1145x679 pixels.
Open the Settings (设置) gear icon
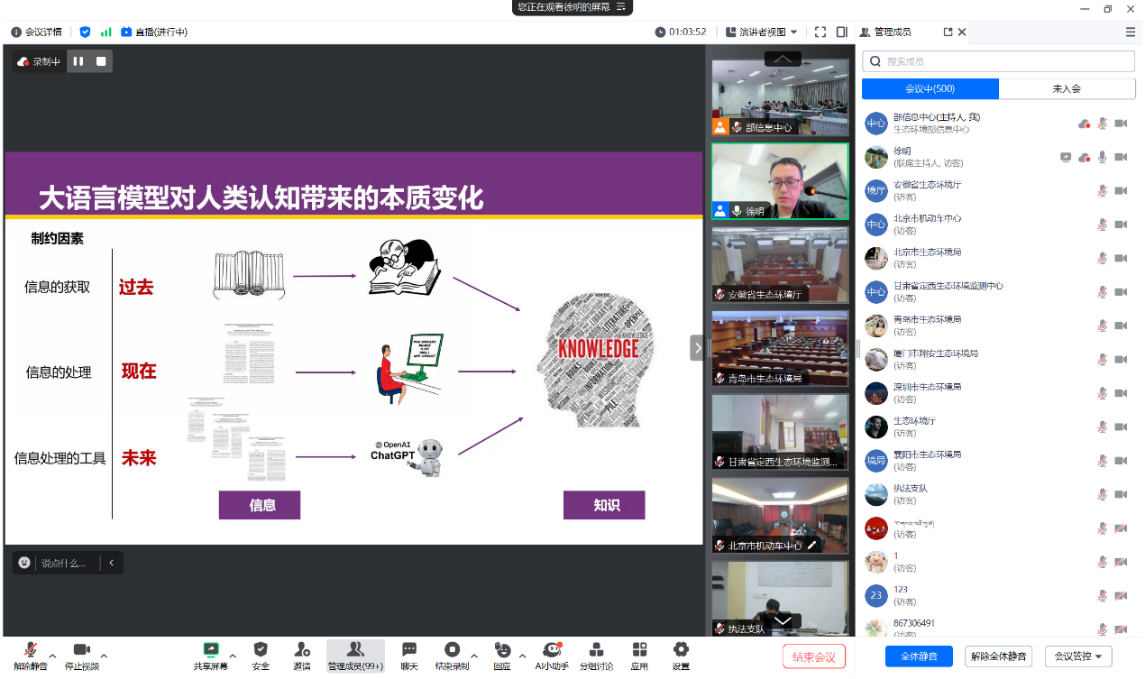[680, 651]
